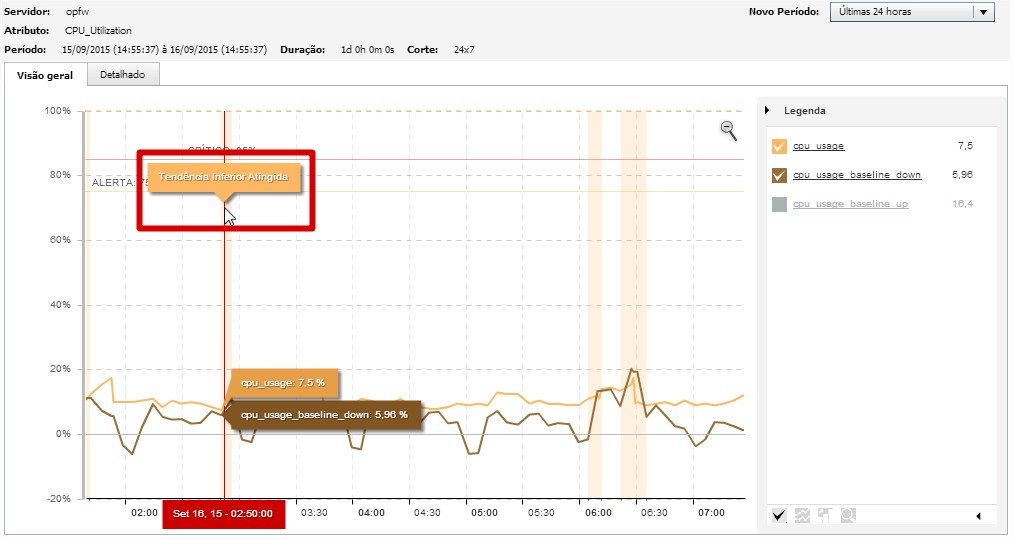Select the Visão geral tab
Image resolution: width=1013 pixels, height=540 pixels.
click(x=45, y=75)
